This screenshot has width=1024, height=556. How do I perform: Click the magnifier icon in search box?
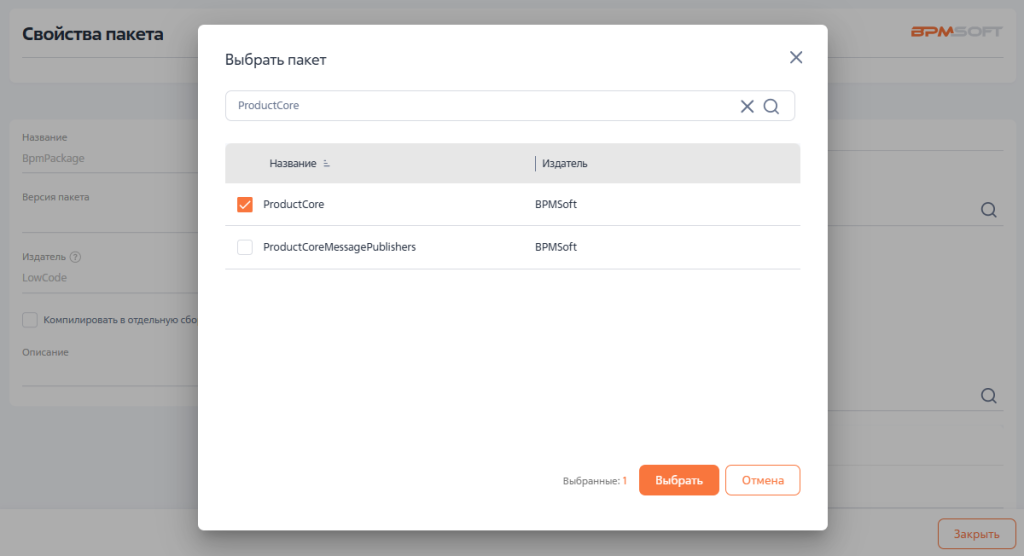coord(771,107)
